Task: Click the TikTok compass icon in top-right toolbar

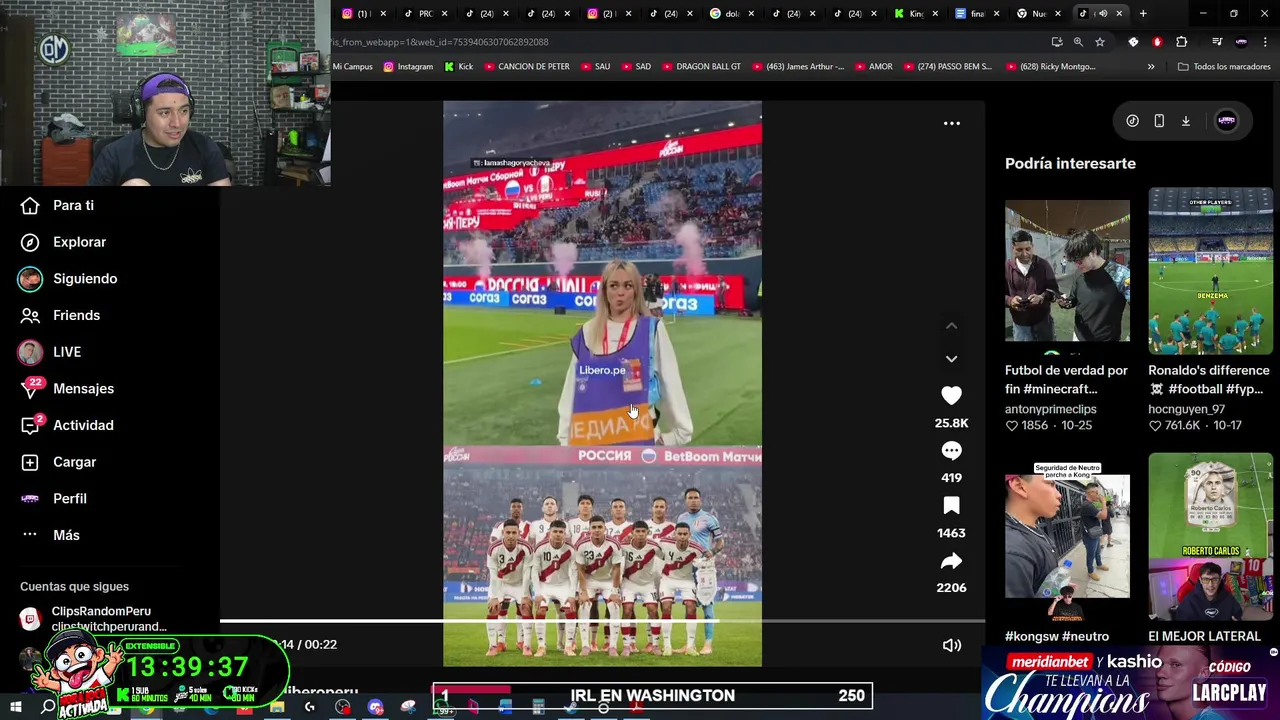Action: (x=1132, y=121)
